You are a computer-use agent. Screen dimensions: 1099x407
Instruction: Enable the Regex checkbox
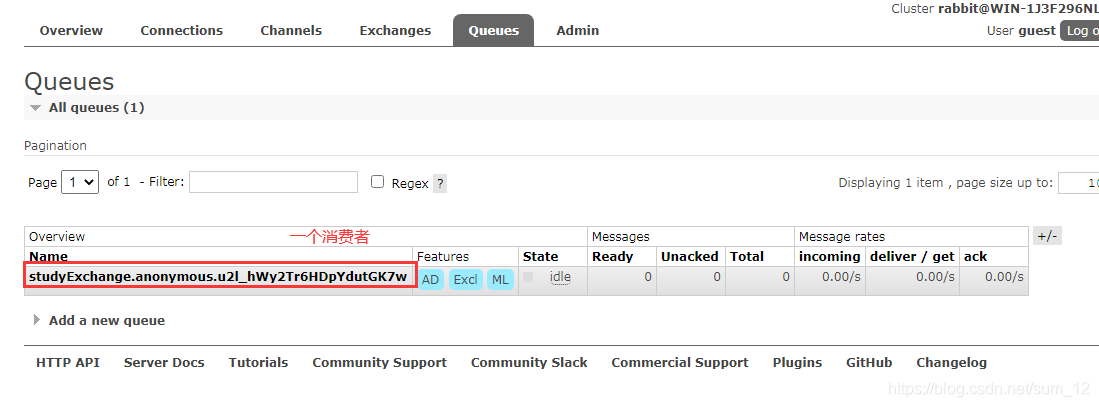pos(378,182)
